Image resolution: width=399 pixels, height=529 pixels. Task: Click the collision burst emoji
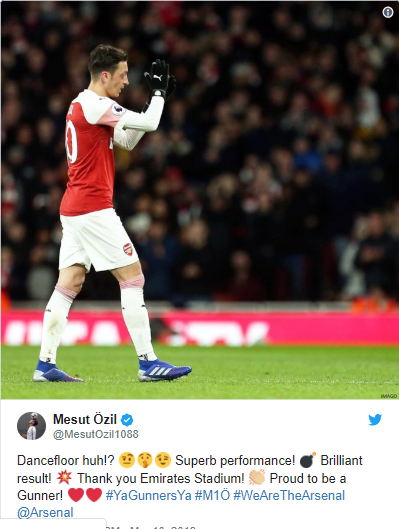pos(64,478)
